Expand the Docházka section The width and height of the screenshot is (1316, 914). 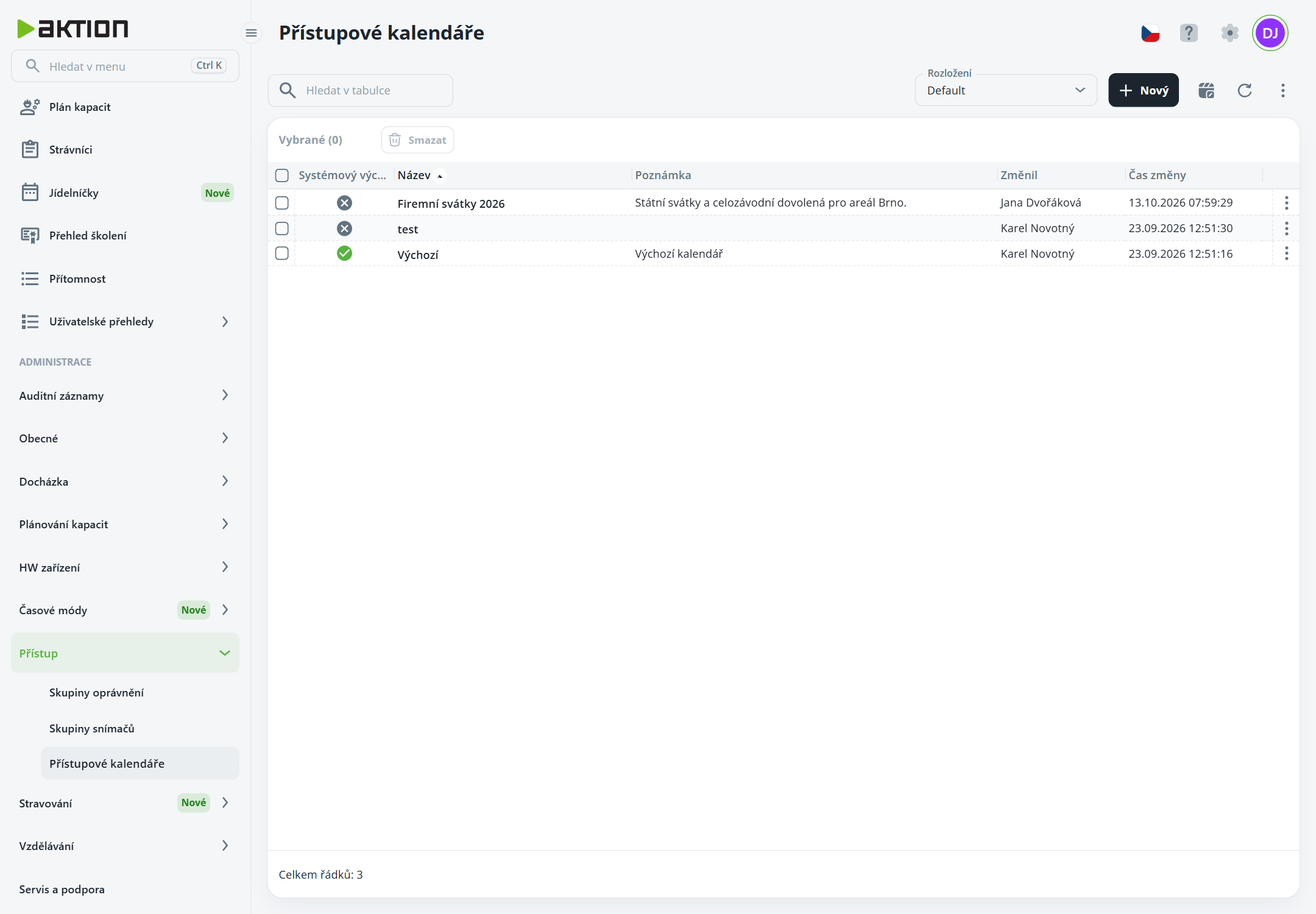pyautogui.click(x=125, y=481)
